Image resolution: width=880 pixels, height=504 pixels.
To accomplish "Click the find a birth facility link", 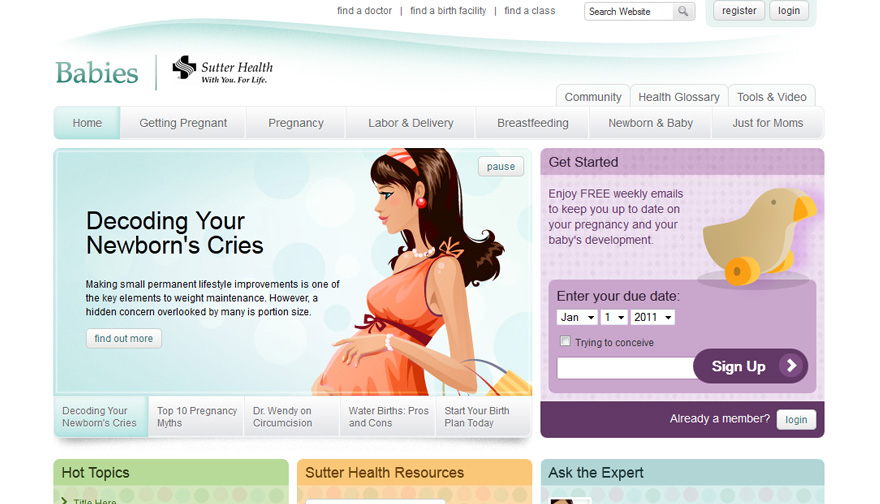I will (448, 11).
